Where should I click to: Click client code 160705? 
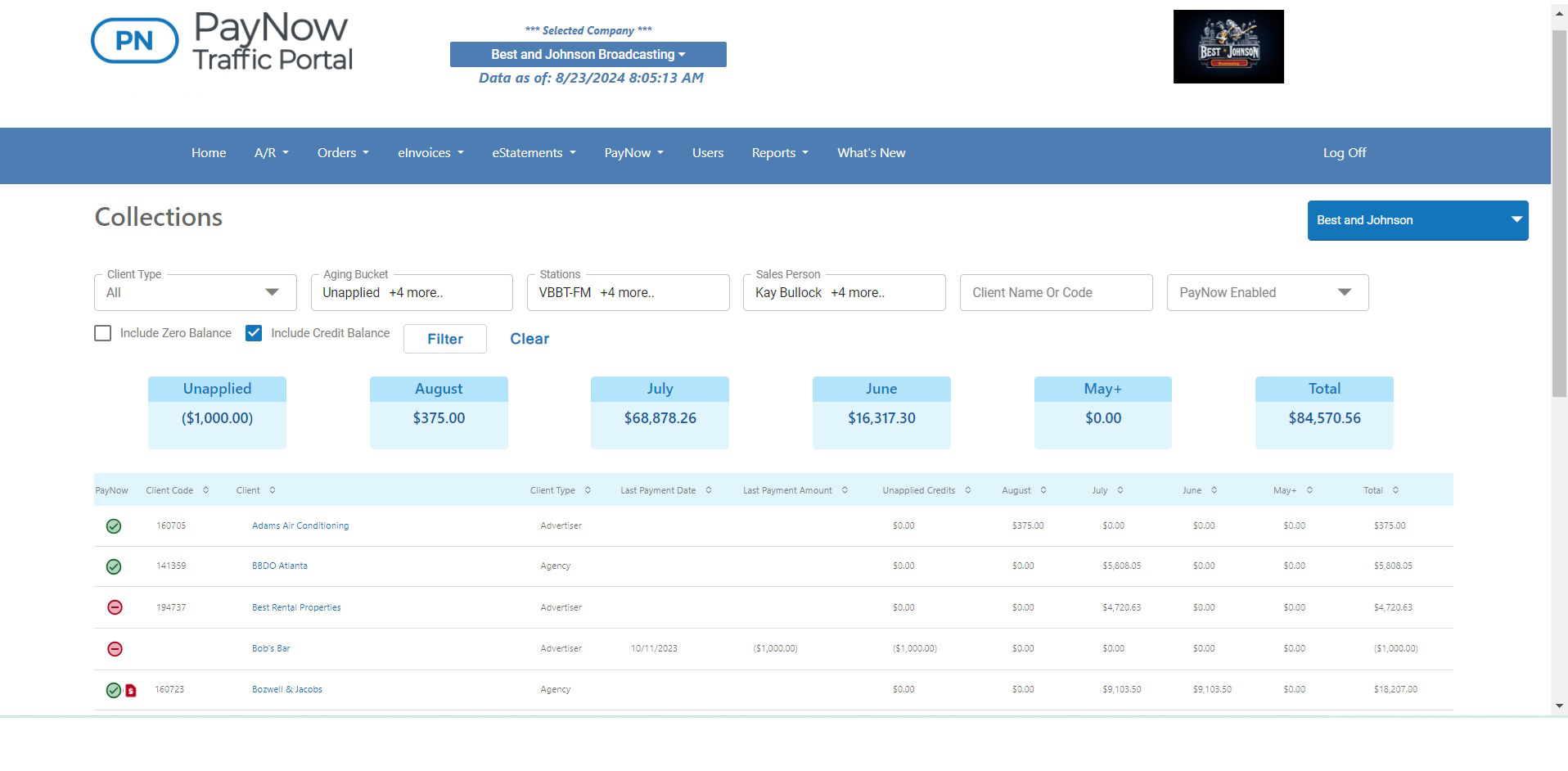(171, 525)
